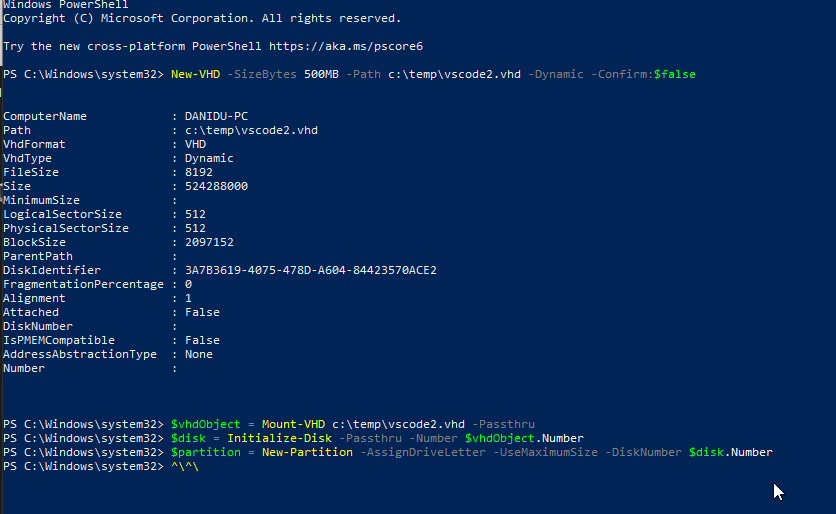Viewport: 836px width, 514px height.
Task: Click the https://aka.ms/pscore6 link text
Action: (345, 46)
